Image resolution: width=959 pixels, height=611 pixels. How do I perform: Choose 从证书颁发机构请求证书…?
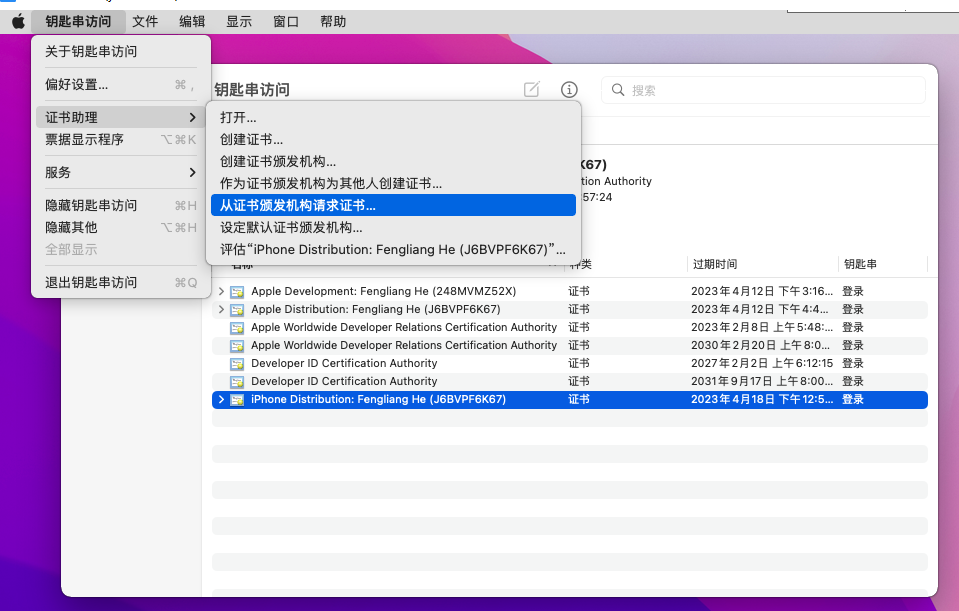pyautogui.click(x=298, y=205)
